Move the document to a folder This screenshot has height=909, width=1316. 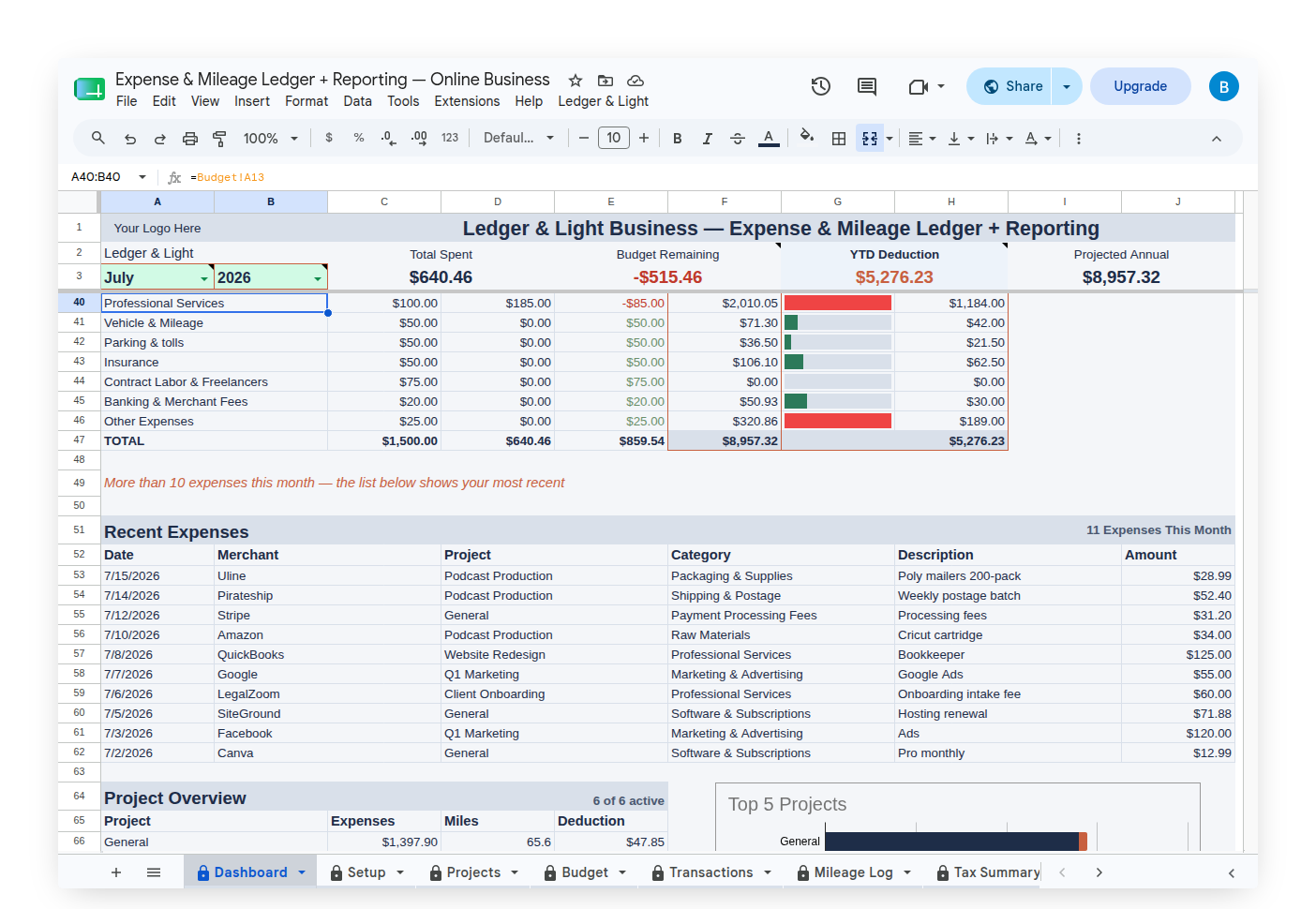point(606,81)
